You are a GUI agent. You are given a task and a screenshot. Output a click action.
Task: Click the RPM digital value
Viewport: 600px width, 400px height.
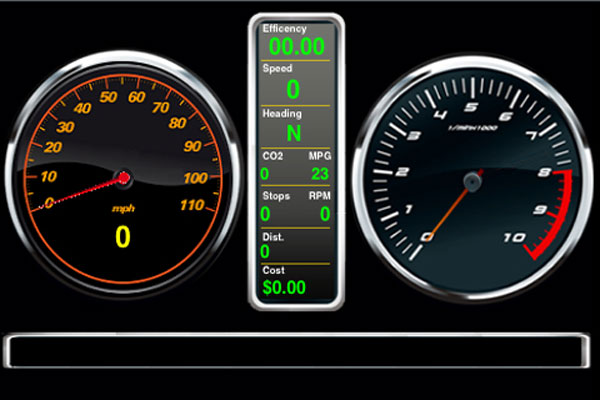[x=324, y=213]
